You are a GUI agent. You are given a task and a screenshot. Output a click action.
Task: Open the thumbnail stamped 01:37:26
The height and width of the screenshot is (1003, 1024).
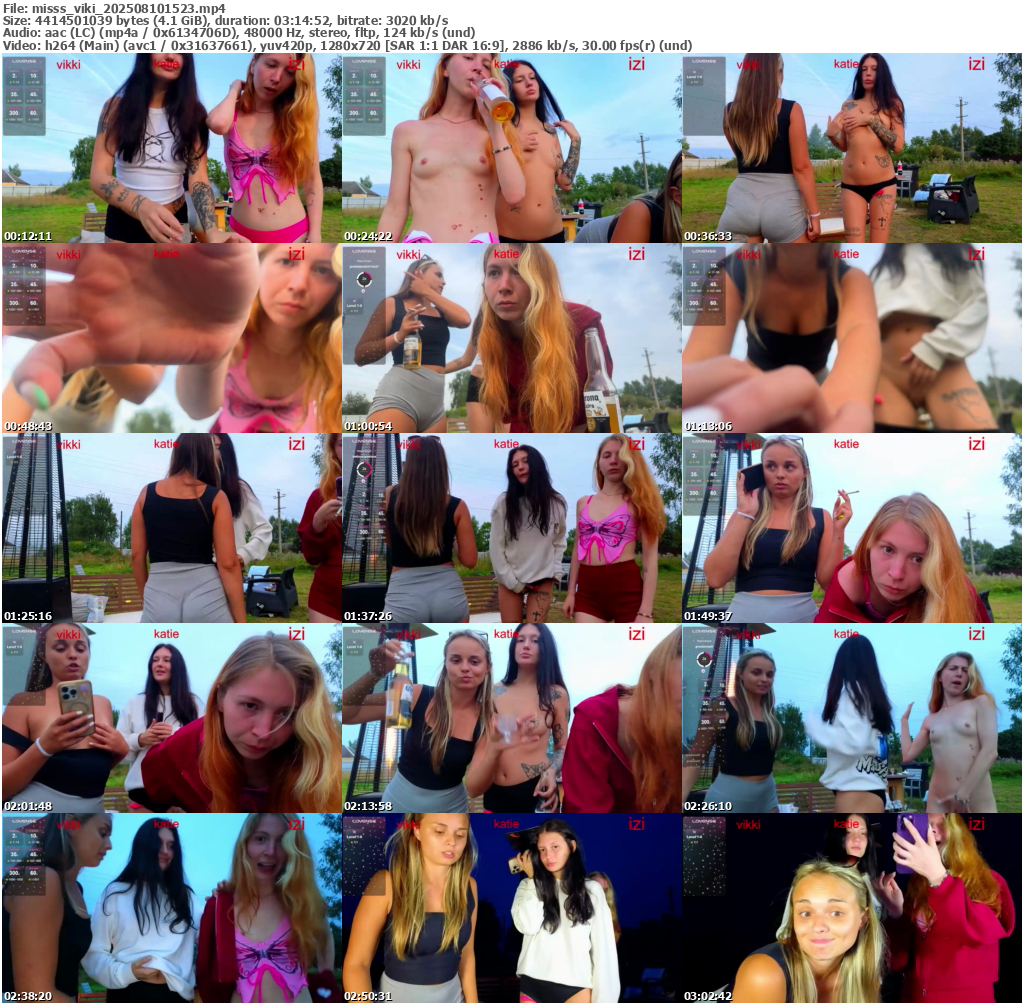[x=512, y=528]
